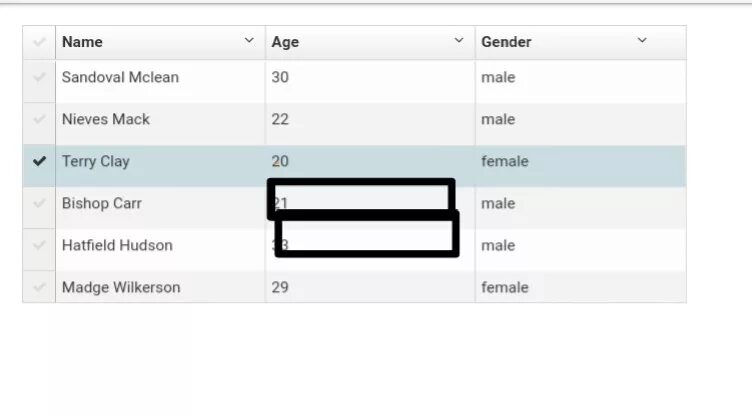Sort by the Name column header
This screenshot has width=752, height=416.
pyautogui.click(x=82, y=42)
